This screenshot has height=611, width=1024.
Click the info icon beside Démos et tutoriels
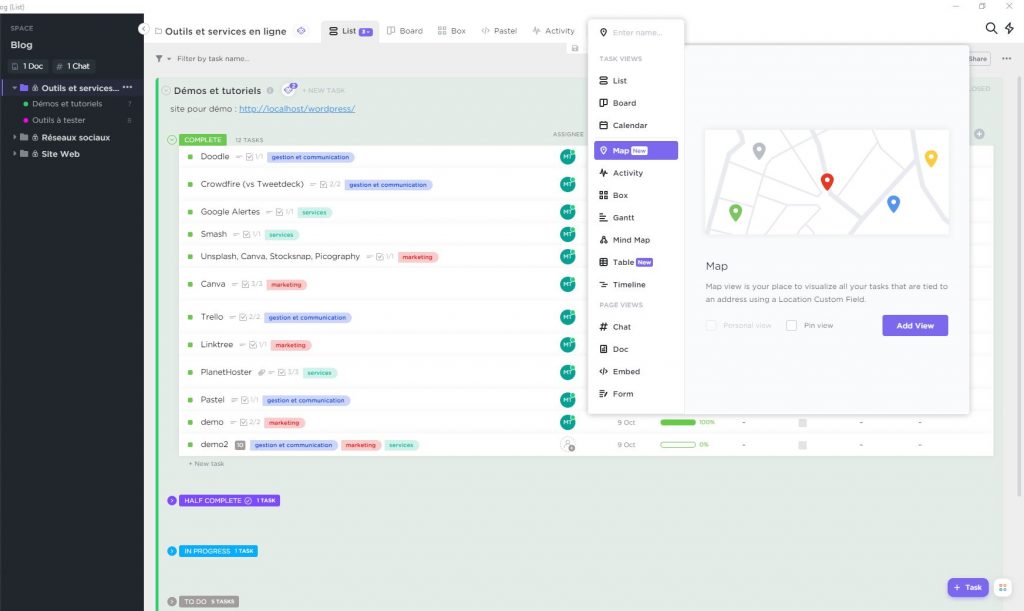coord(270,91)
